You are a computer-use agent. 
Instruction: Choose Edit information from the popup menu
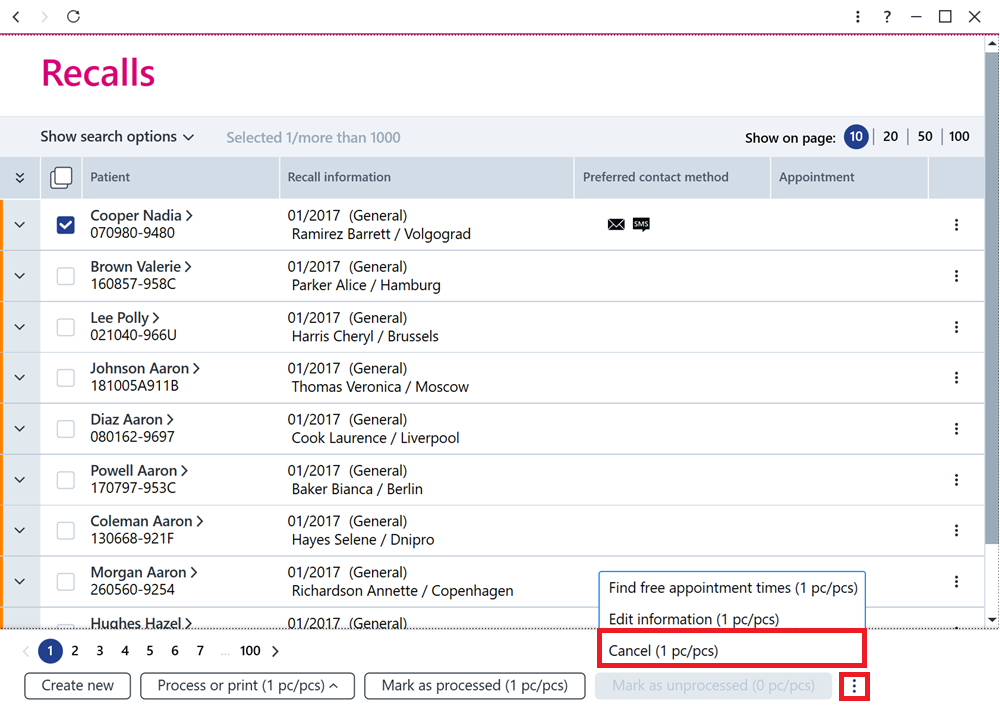(732, 619)
